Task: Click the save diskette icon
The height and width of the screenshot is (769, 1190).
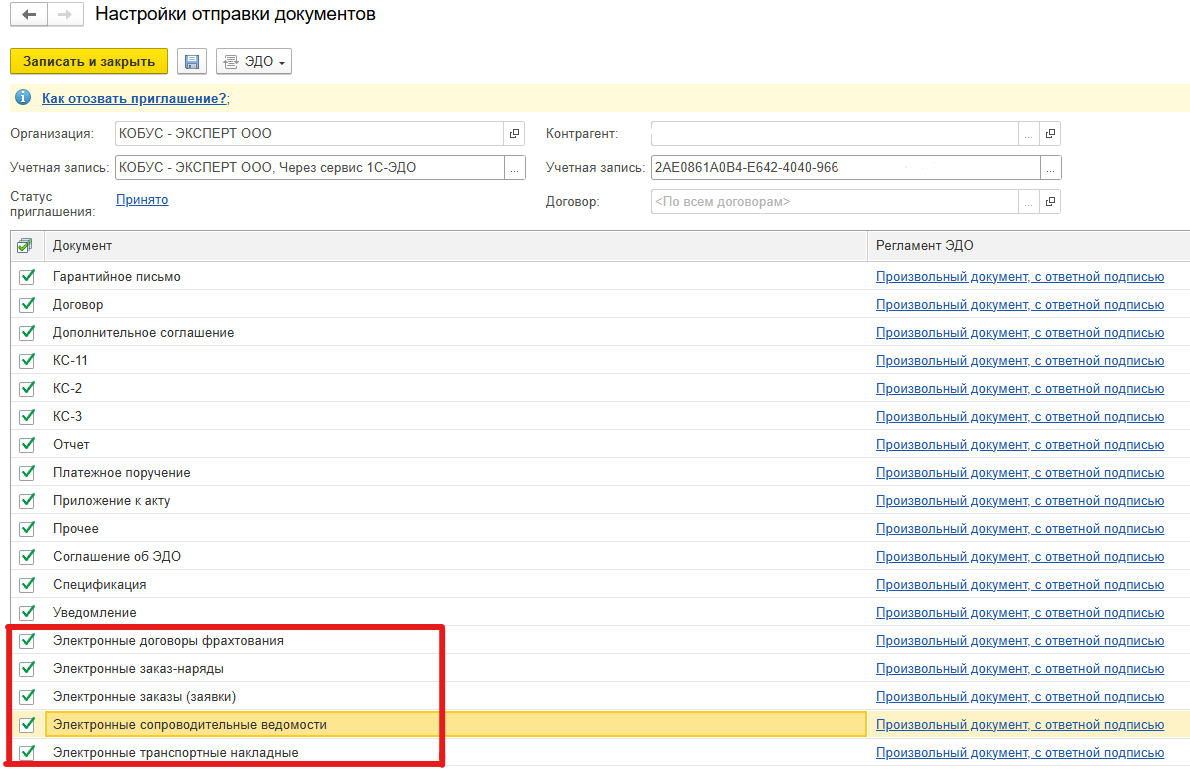Action: pyautogui.click(x=192, y=62)
